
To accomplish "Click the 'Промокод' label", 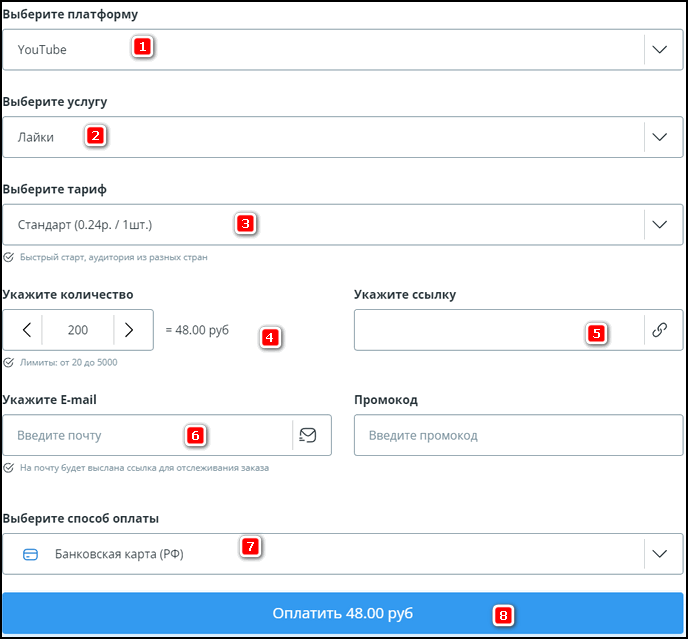I will coord(386,400).
